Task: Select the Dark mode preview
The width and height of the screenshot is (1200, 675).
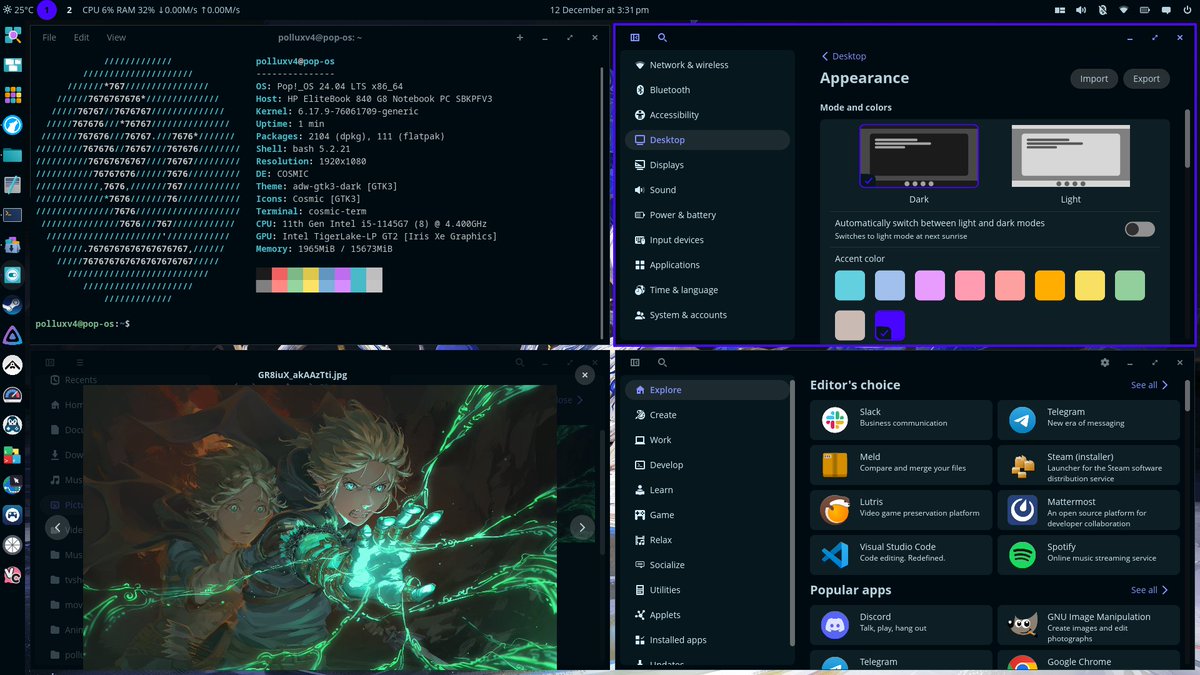Action: [x=919, y=156]
